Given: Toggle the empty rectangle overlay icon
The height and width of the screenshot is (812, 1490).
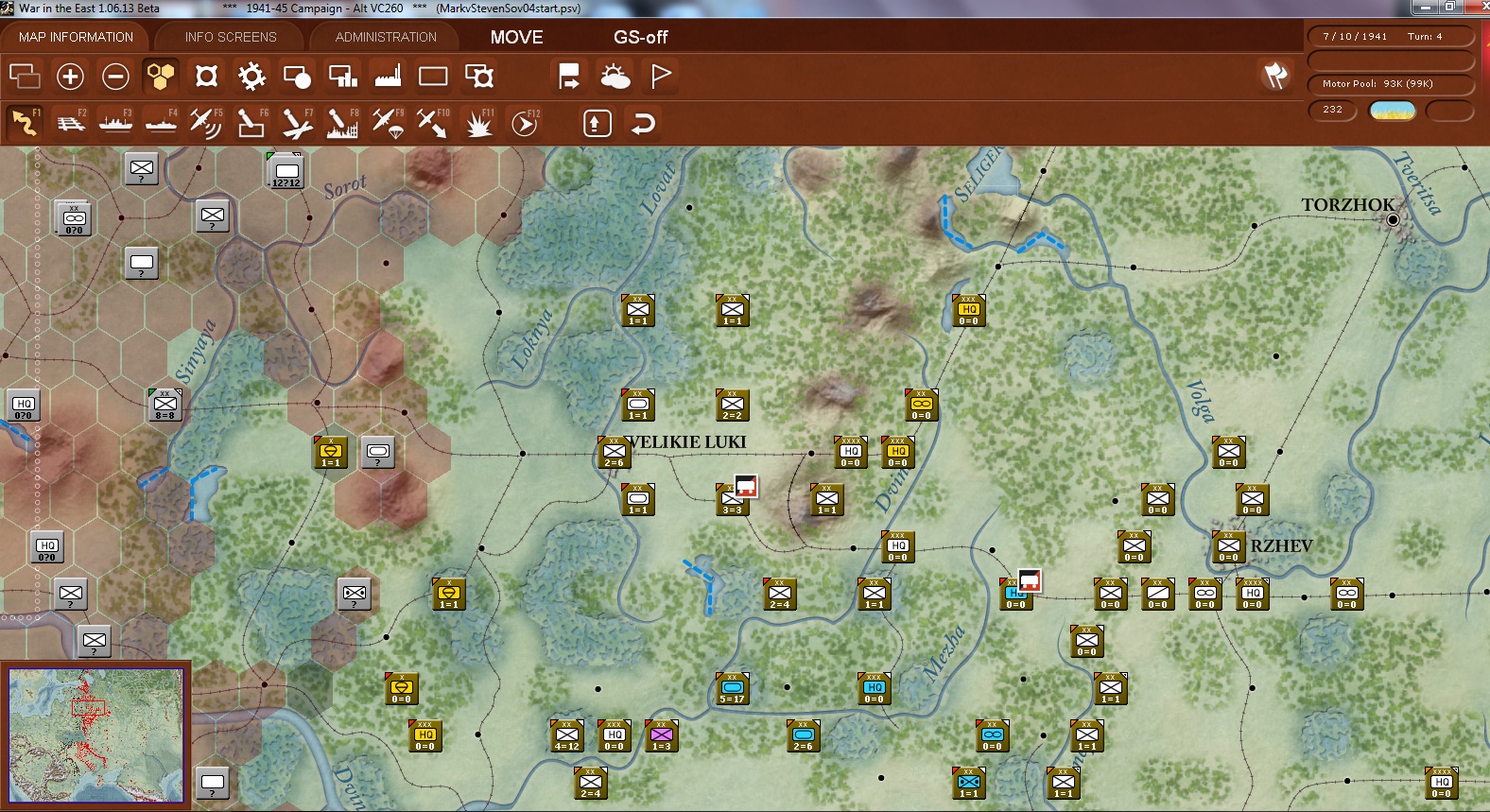Looking at the screenshot, I should click(433, 76).
